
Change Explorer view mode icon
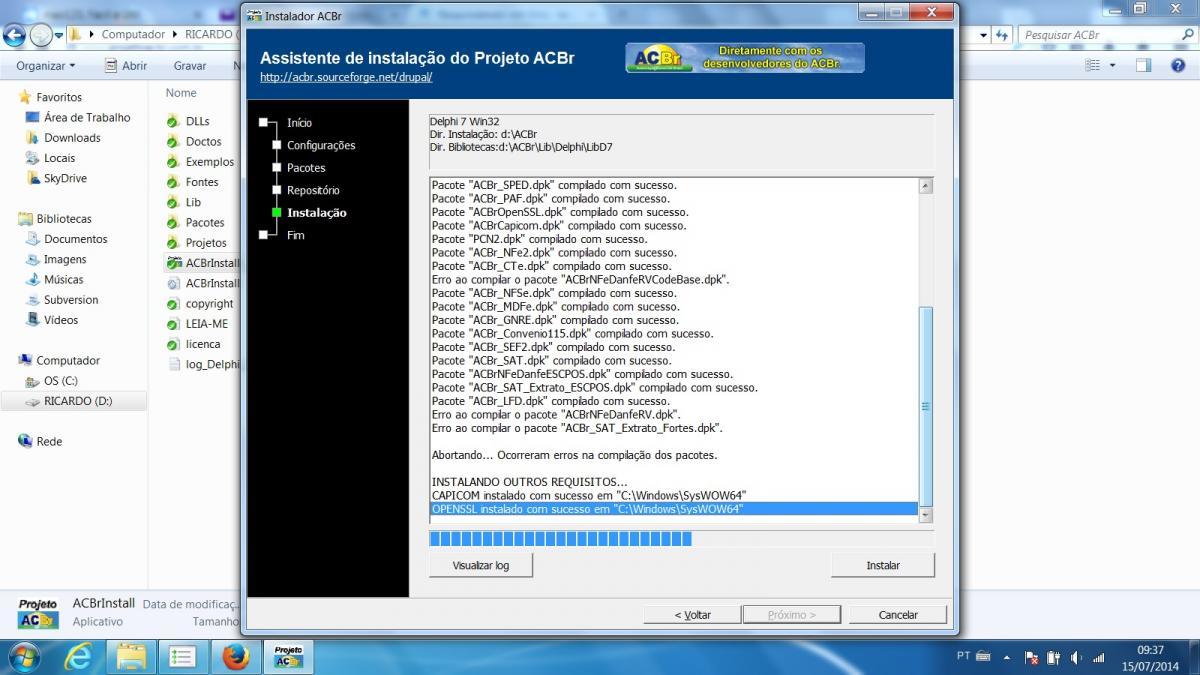pos(1093,65)
